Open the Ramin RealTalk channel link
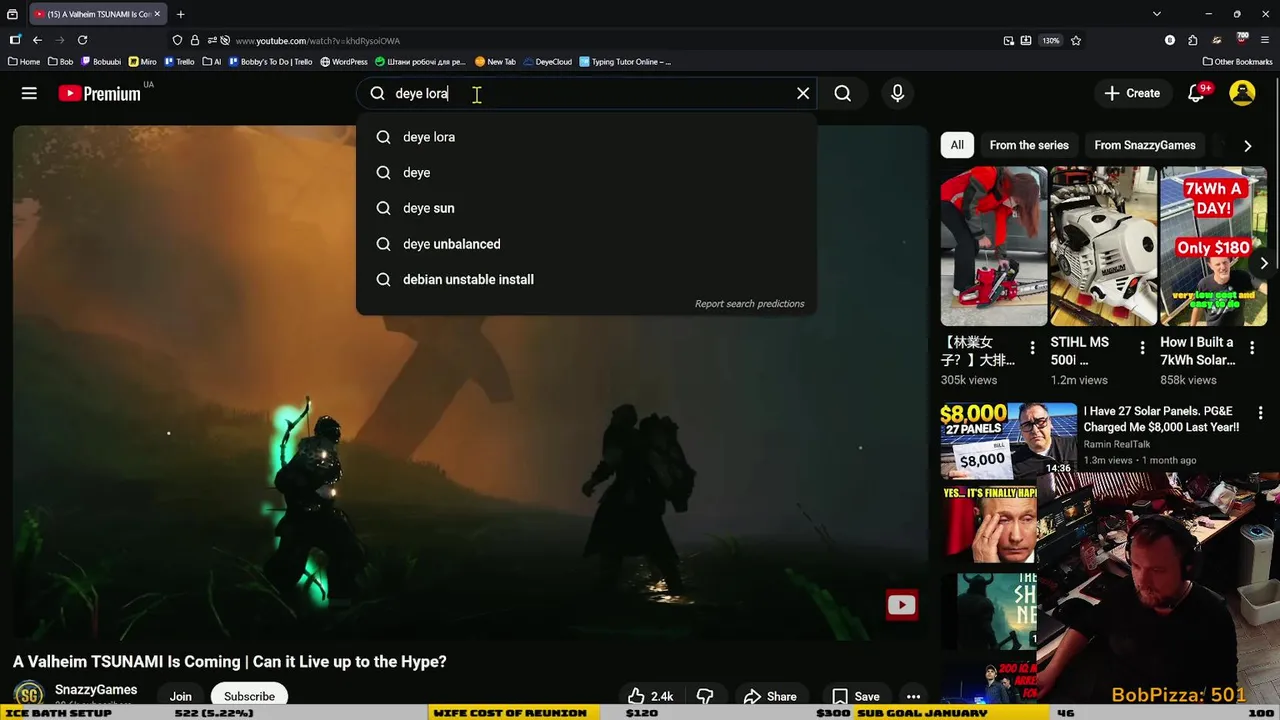This screenshot has height=720, width=1280. tap(1116, 444)
